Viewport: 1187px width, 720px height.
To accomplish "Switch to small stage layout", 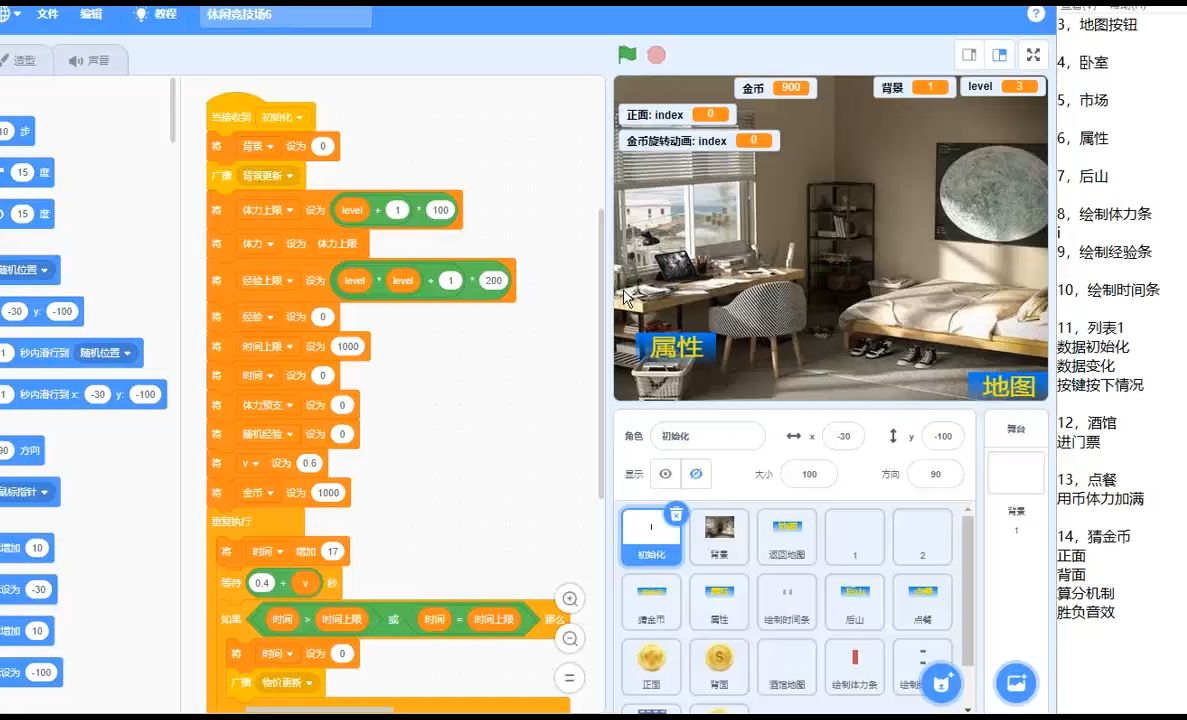I will pos(969,55).
